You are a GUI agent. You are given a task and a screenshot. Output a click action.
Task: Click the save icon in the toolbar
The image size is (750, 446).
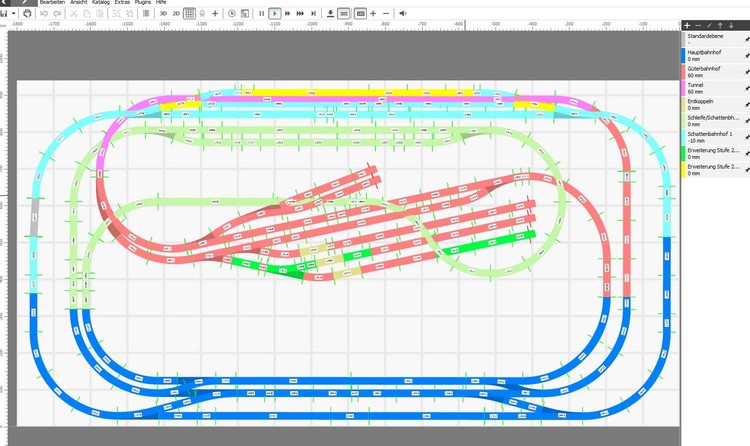(x=4, y=13)
